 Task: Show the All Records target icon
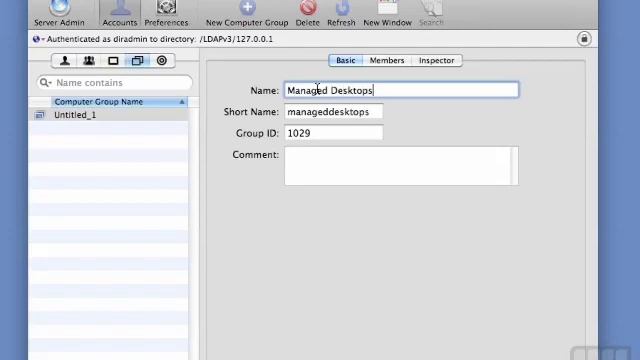162,61
